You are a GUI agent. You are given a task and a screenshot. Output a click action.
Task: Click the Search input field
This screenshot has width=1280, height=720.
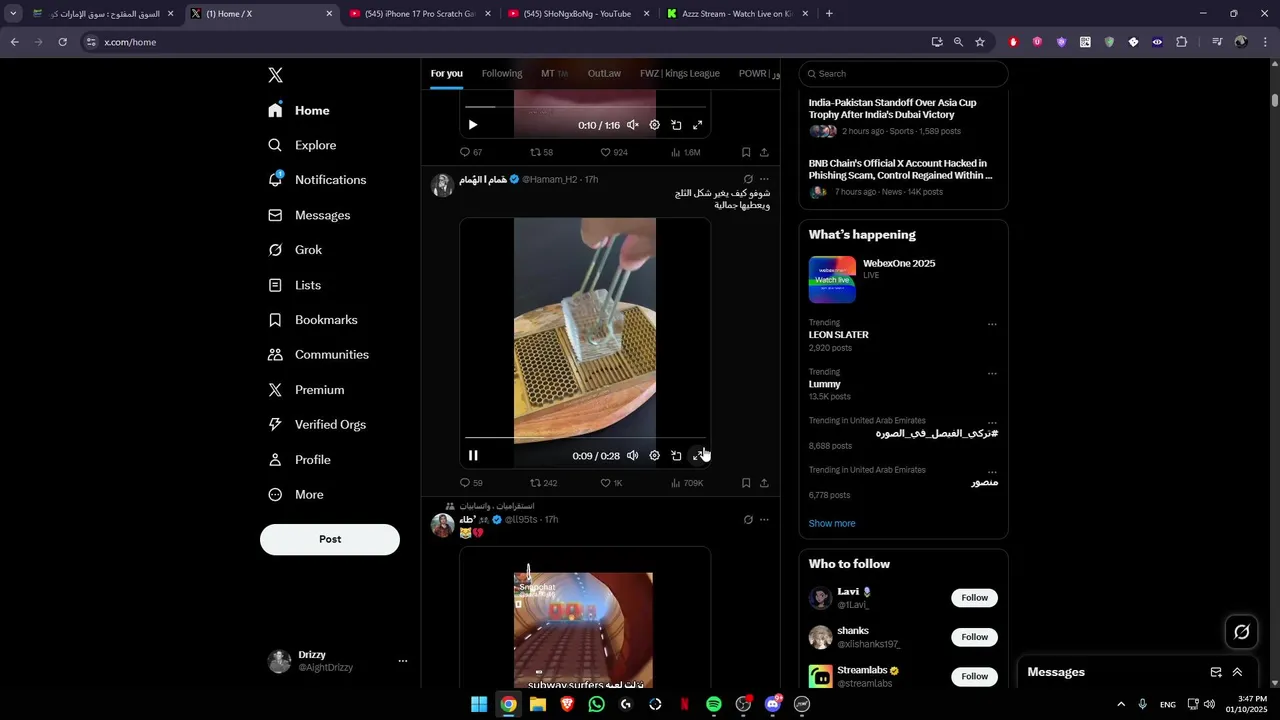coord(903,73)
